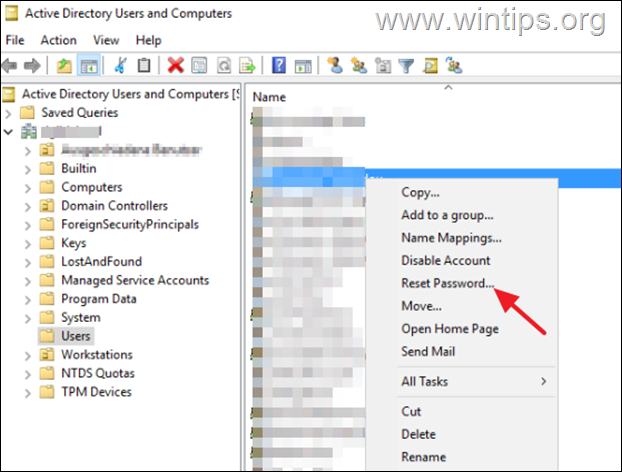The width and height of the screenshot is (622, 472).
Task: Expand the Program Data node
Action: (27, 299)
